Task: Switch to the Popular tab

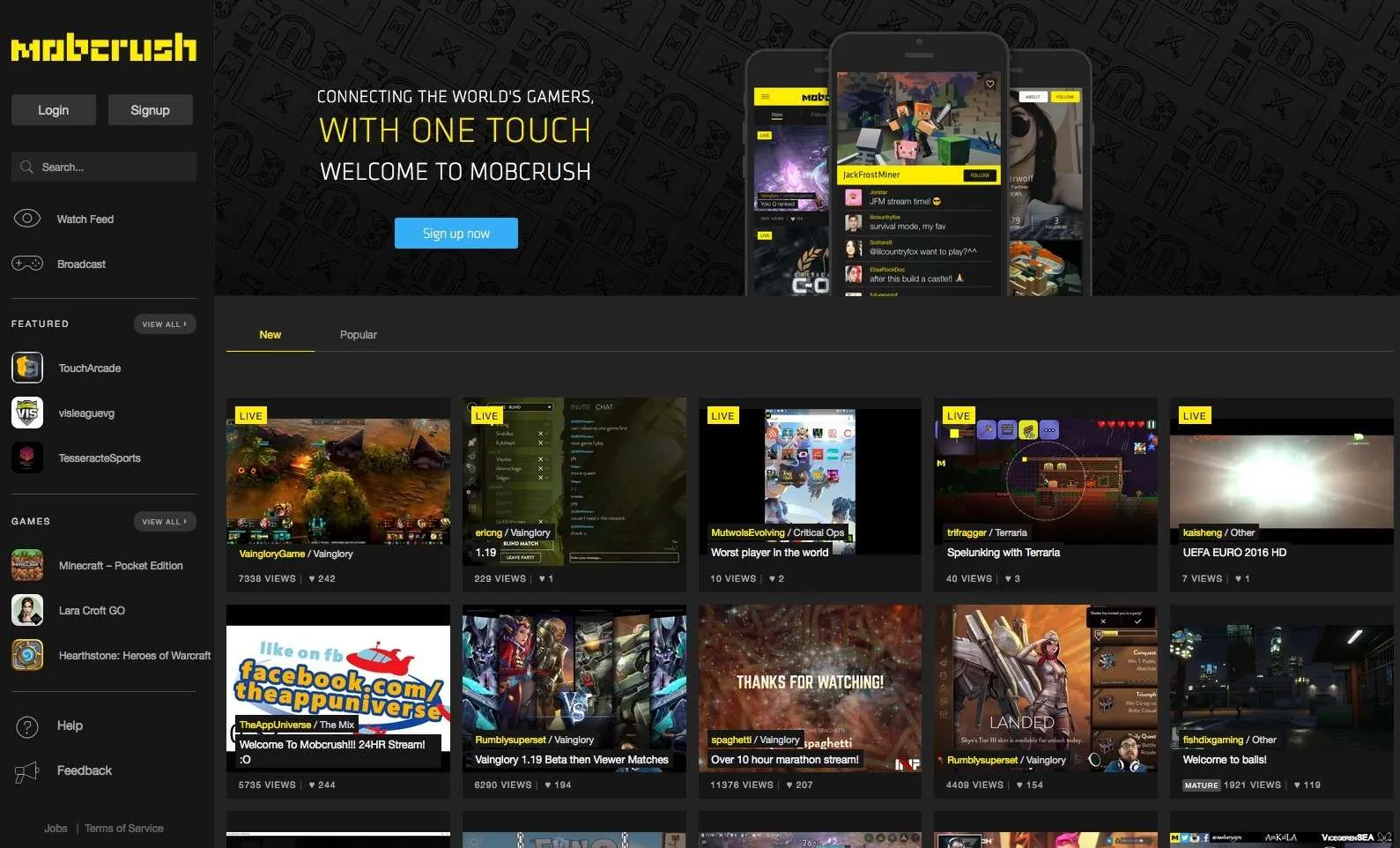Action: pyautogui.click(x=359, y=335)
